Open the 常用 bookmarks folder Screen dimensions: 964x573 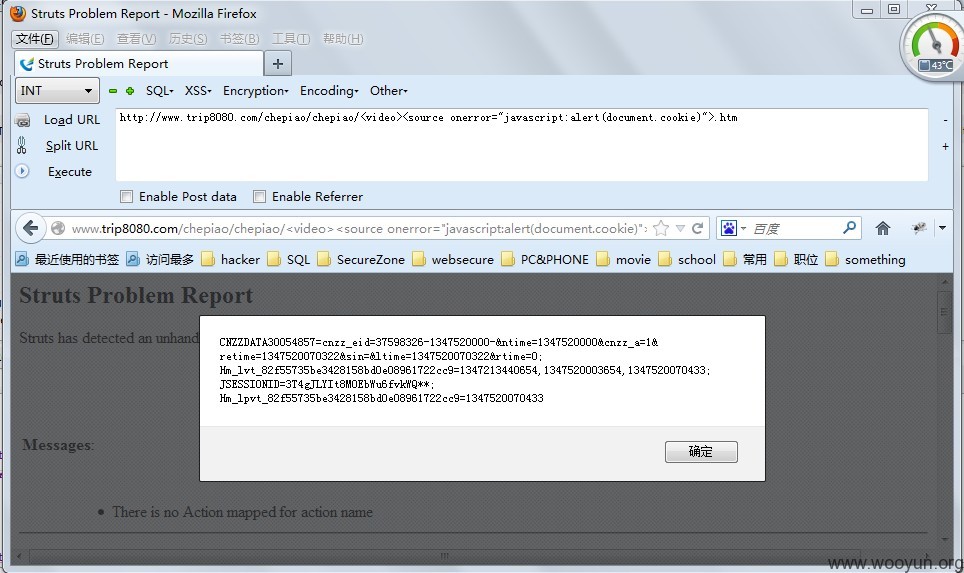coord(745,259)
